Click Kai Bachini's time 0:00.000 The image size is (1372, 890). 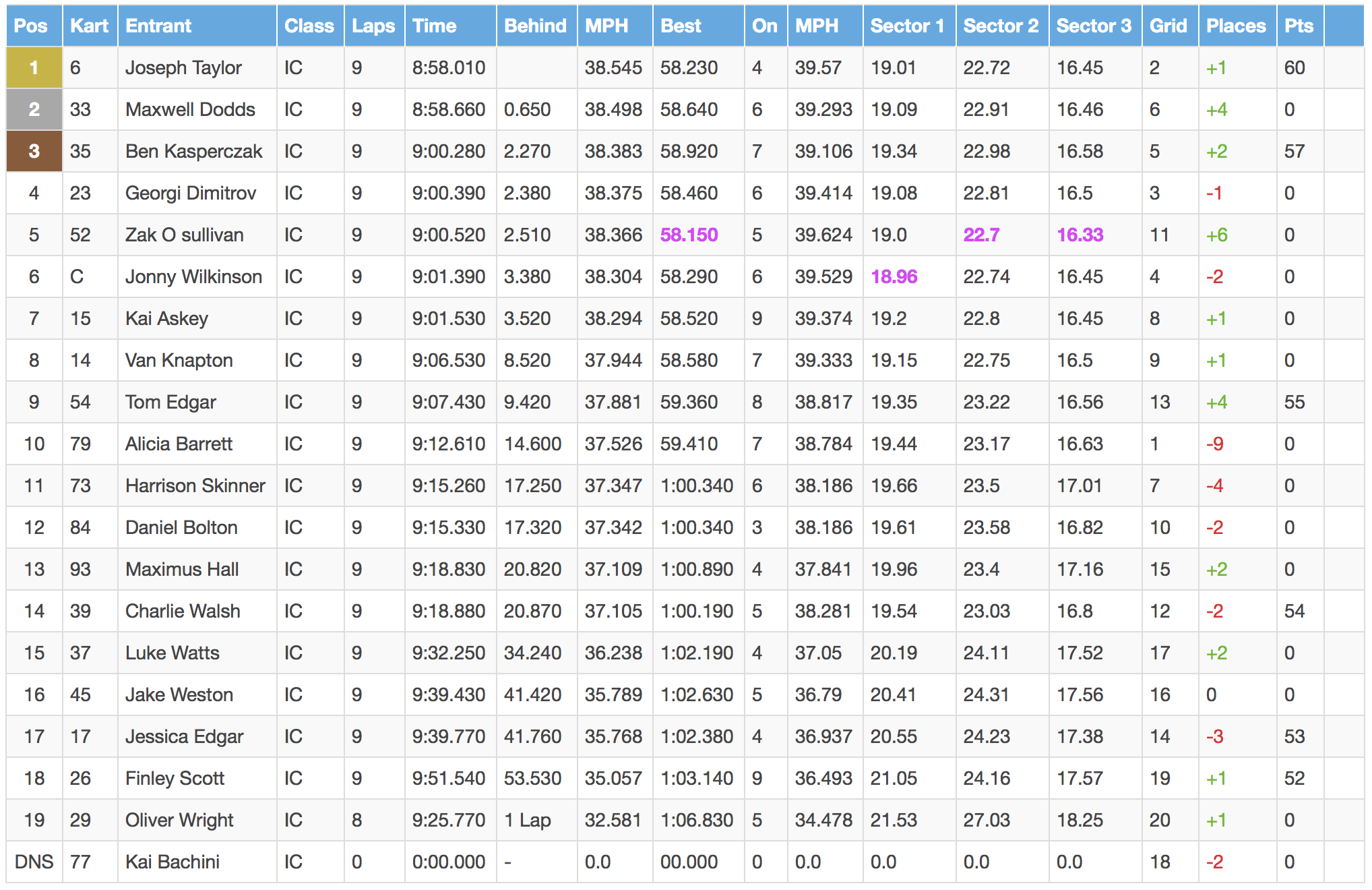coord(449,862)
